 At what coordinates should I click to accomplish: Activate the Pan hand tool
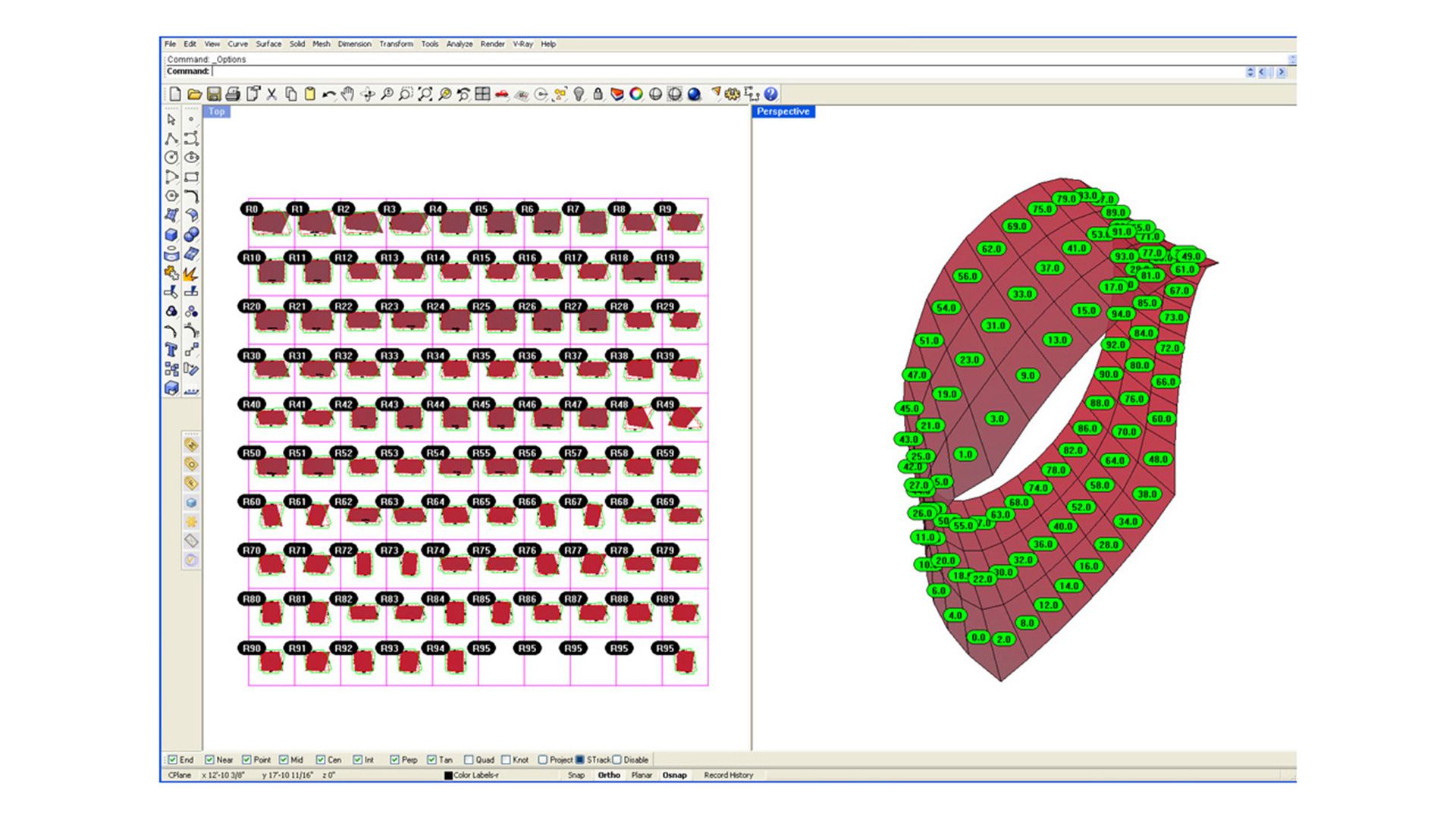tap(348, 94)
